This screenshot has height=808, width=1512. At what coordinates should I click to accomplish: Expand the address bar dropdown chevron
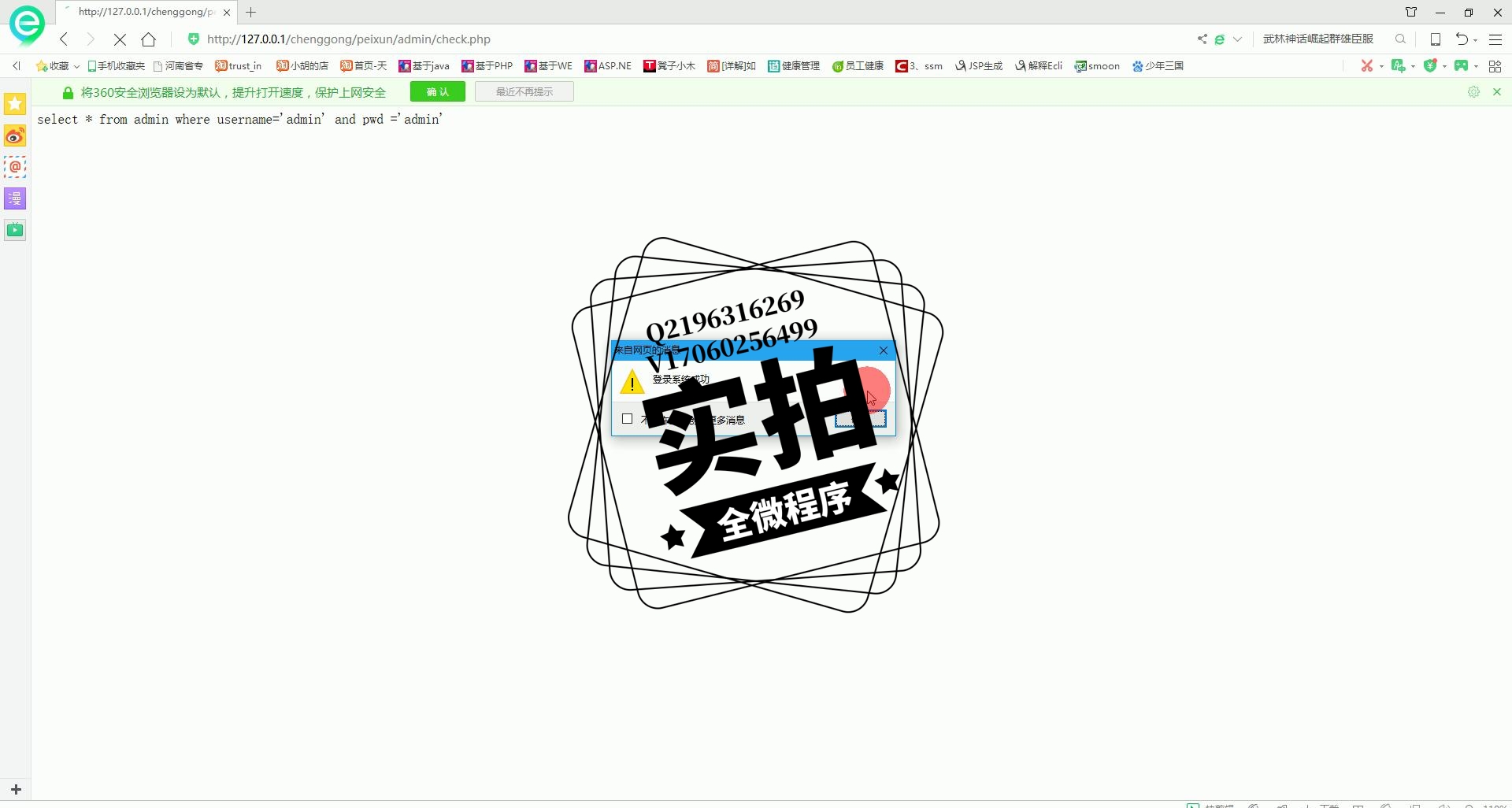tap(1237, 39)
